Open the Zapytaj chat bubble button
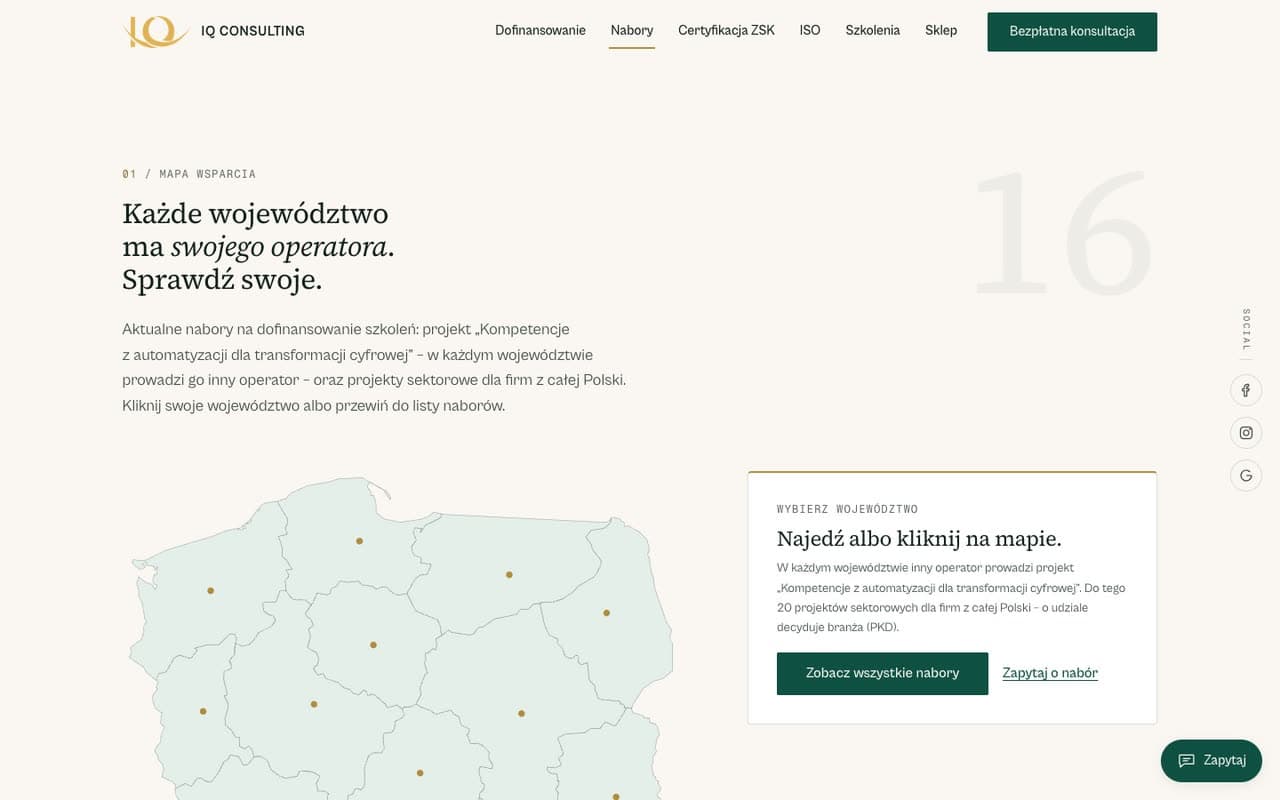The height and width of the screenshot is (800, 1280). [1211, 760]
